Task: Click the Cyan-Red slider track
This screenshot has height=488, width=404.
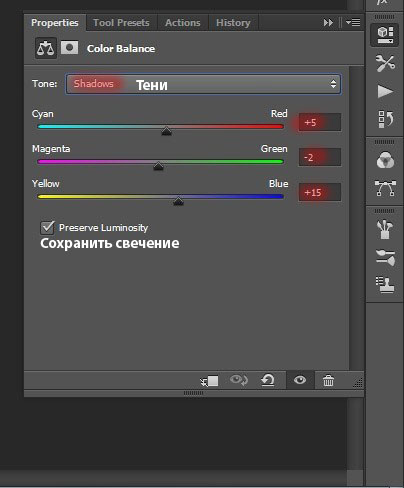Action: (x=161, y=127)
